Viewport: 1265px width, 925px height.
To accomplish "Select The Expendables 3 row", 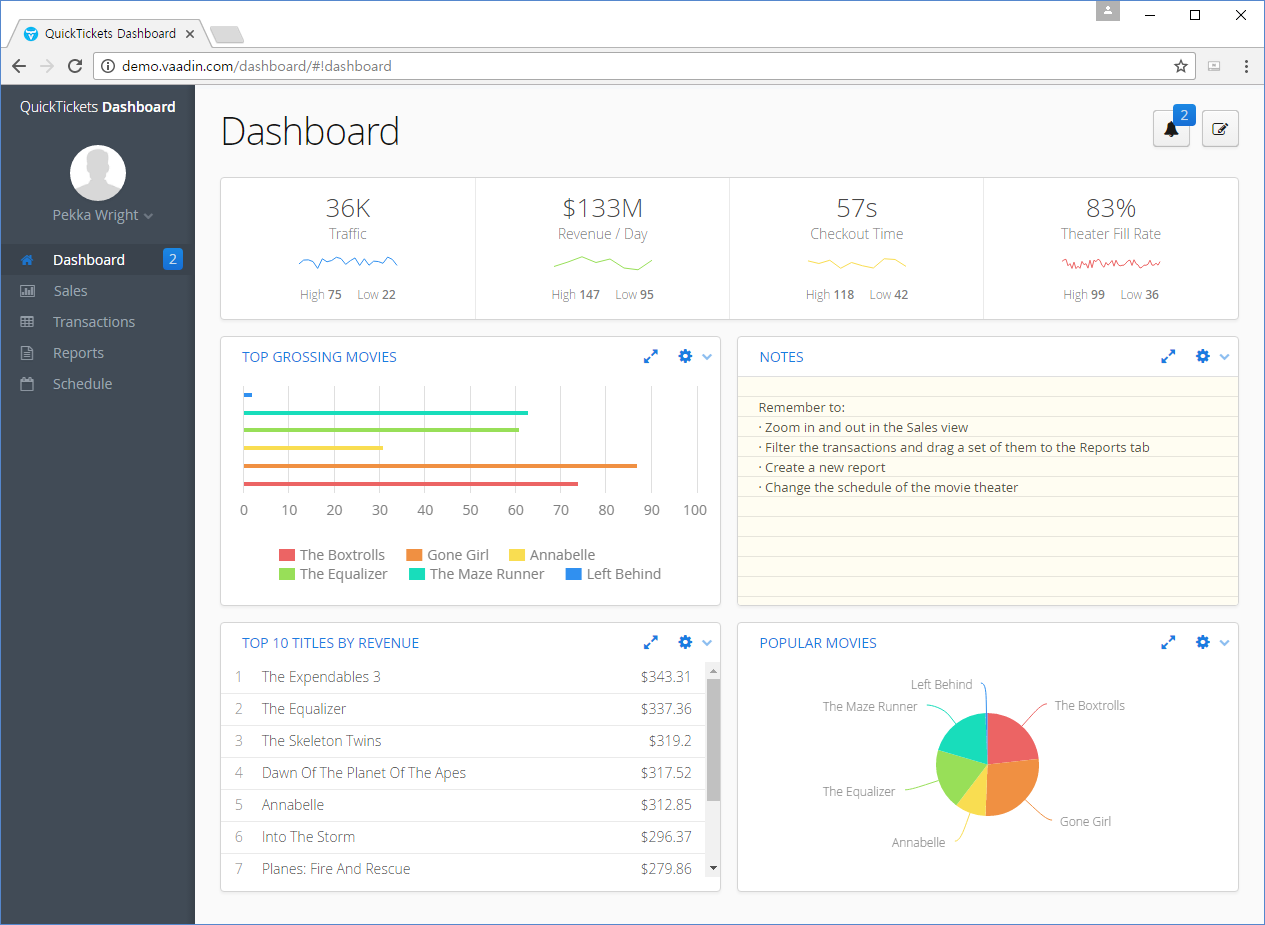I will coord(463,677).
